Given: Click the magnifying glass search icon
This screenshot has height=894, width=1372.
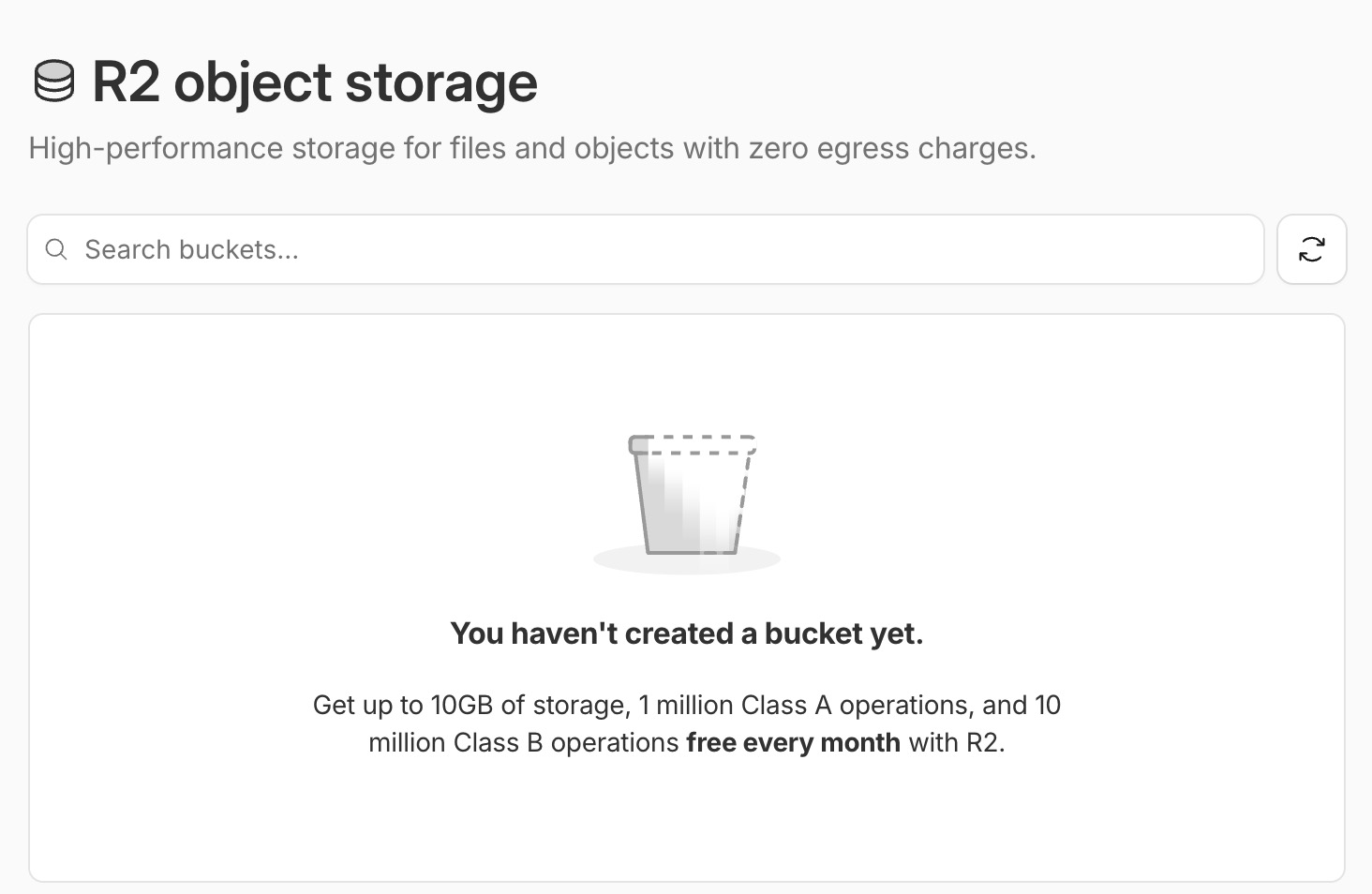Looking at the screenshot, I should [x=56, y=249].
